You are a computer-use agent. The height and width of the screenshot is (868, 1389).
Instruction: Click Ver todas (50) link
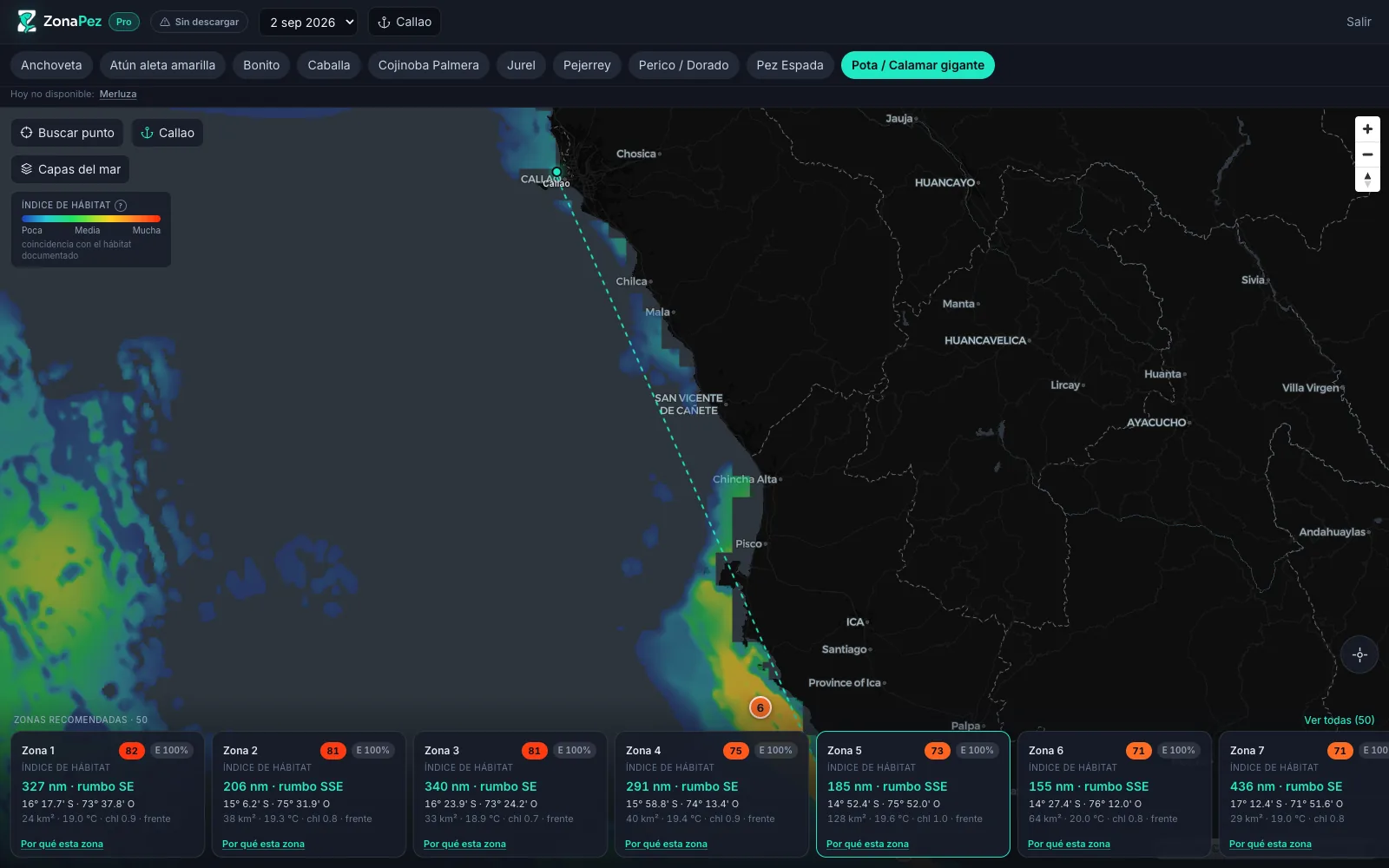1339,720
